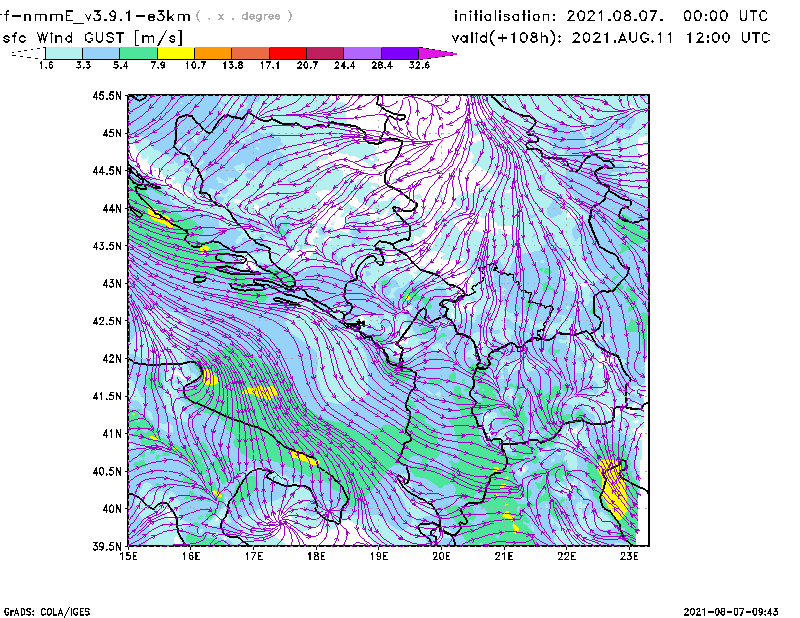Screen dimensions: 800x618
Task: Click the violet legend swatch (28.4–32.6)
Action: click(399, 53)
